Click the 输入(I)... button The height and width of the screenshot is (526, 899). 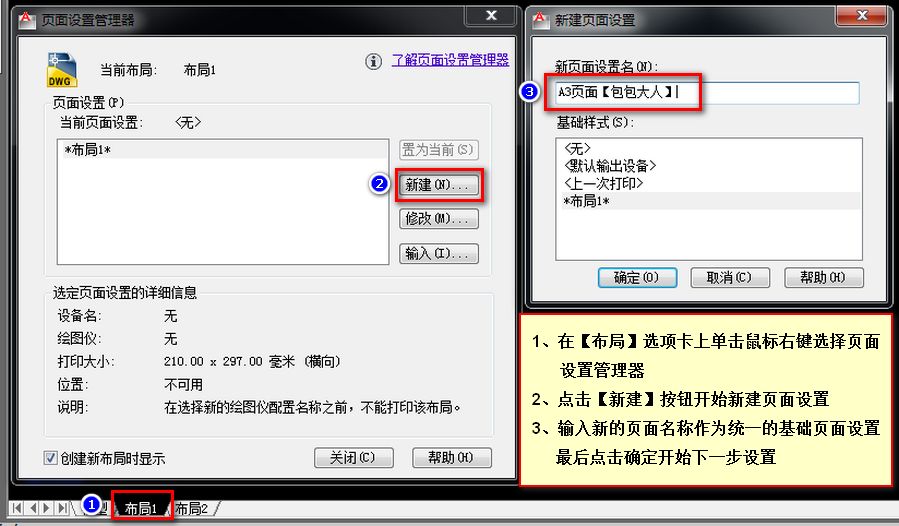439,253
